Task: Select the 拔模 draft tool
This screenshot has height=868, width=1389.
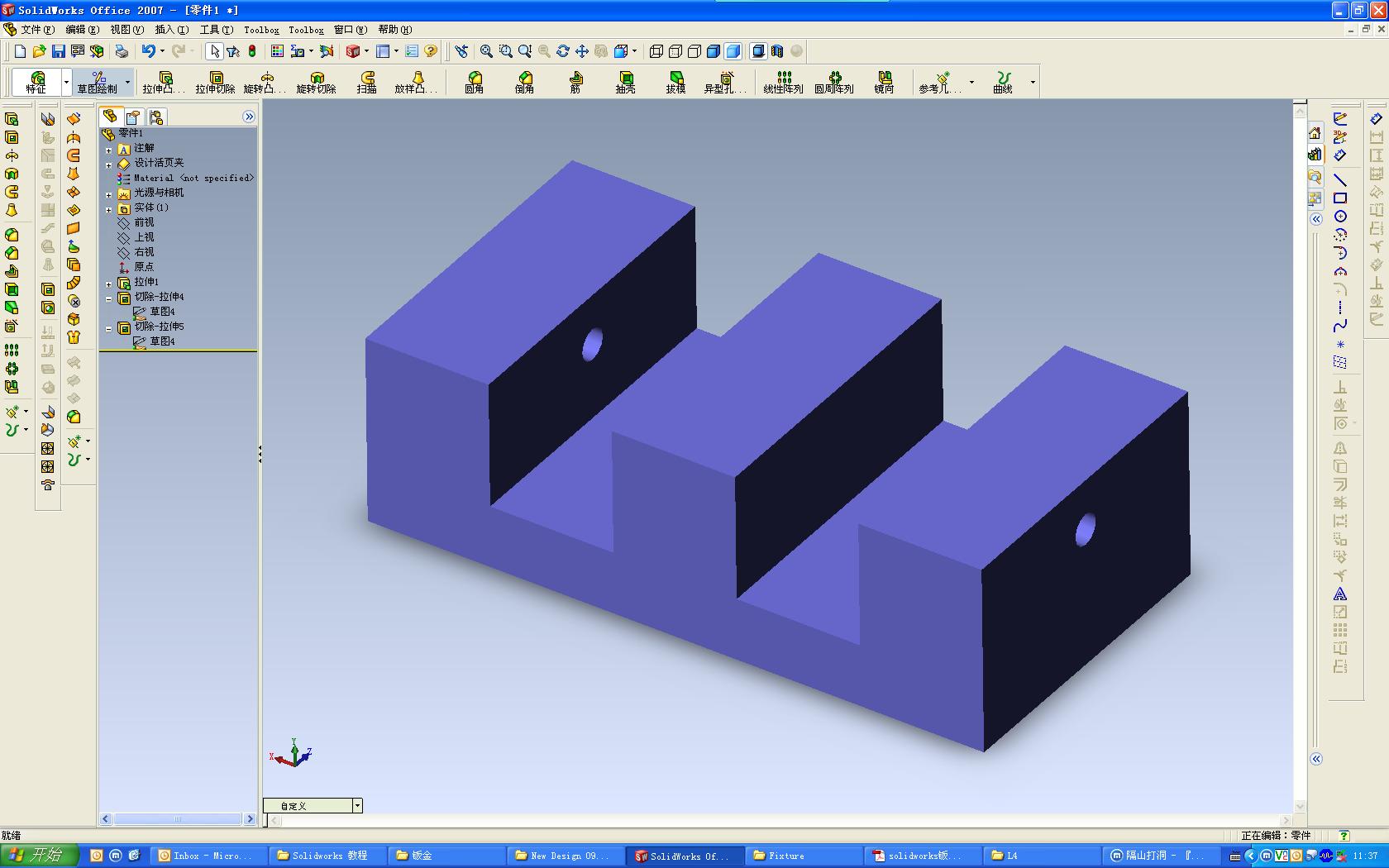Action: [675, 83]
